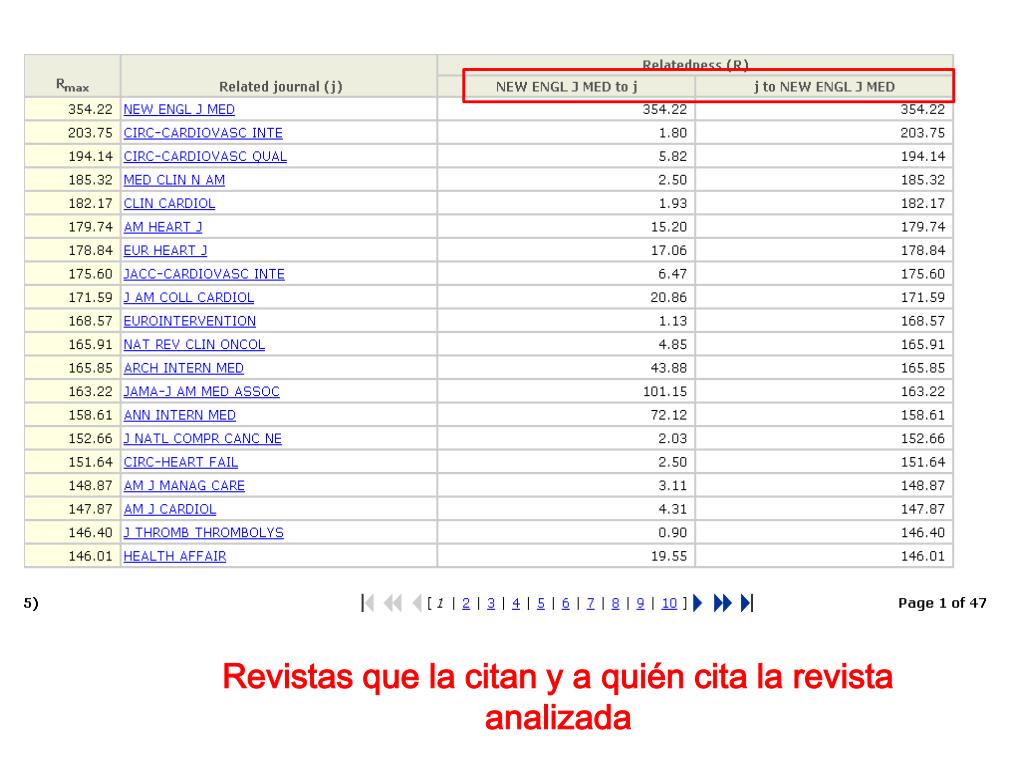Screen dimensions: 1024x768
Task: Open JACC-CARDIOVASC INTE journal link
Action: [204, 274]
